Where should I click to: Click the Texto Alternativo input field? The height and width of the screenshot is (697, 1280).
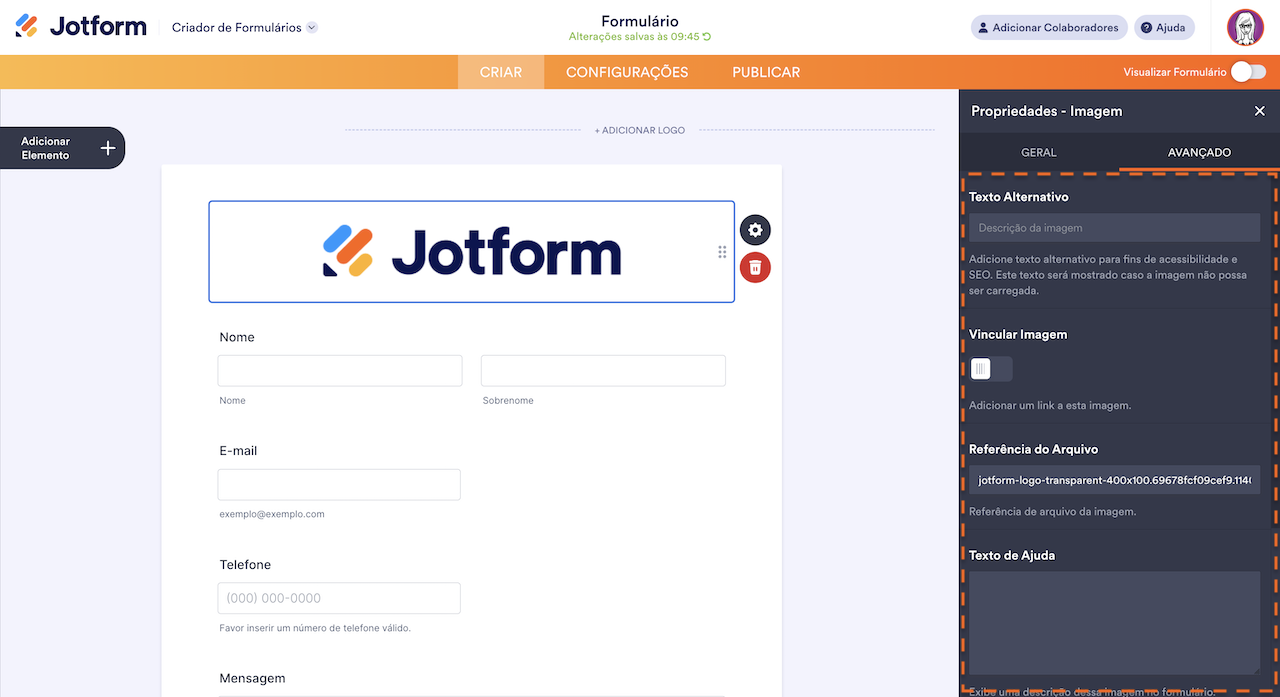tap(1114, 227)
